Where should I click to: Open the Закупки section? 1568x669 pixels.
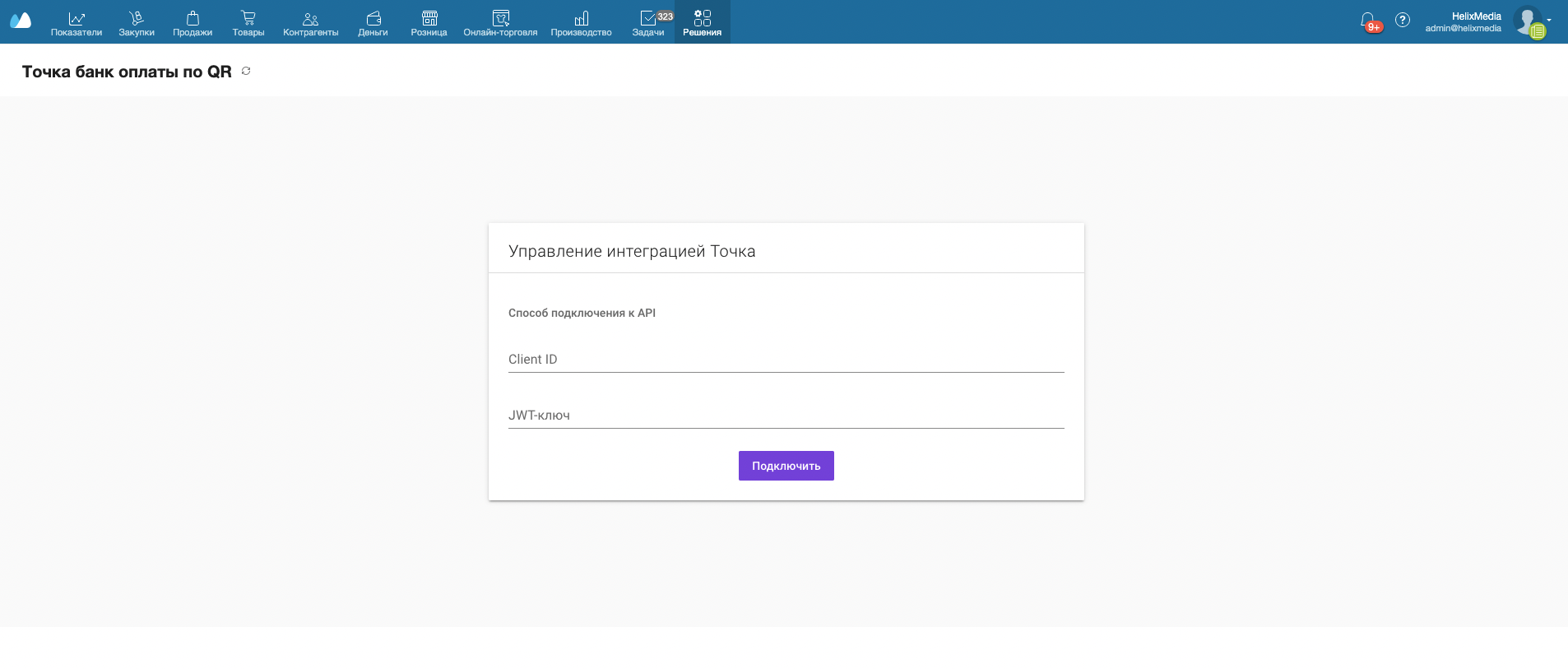tap(137, 23)
